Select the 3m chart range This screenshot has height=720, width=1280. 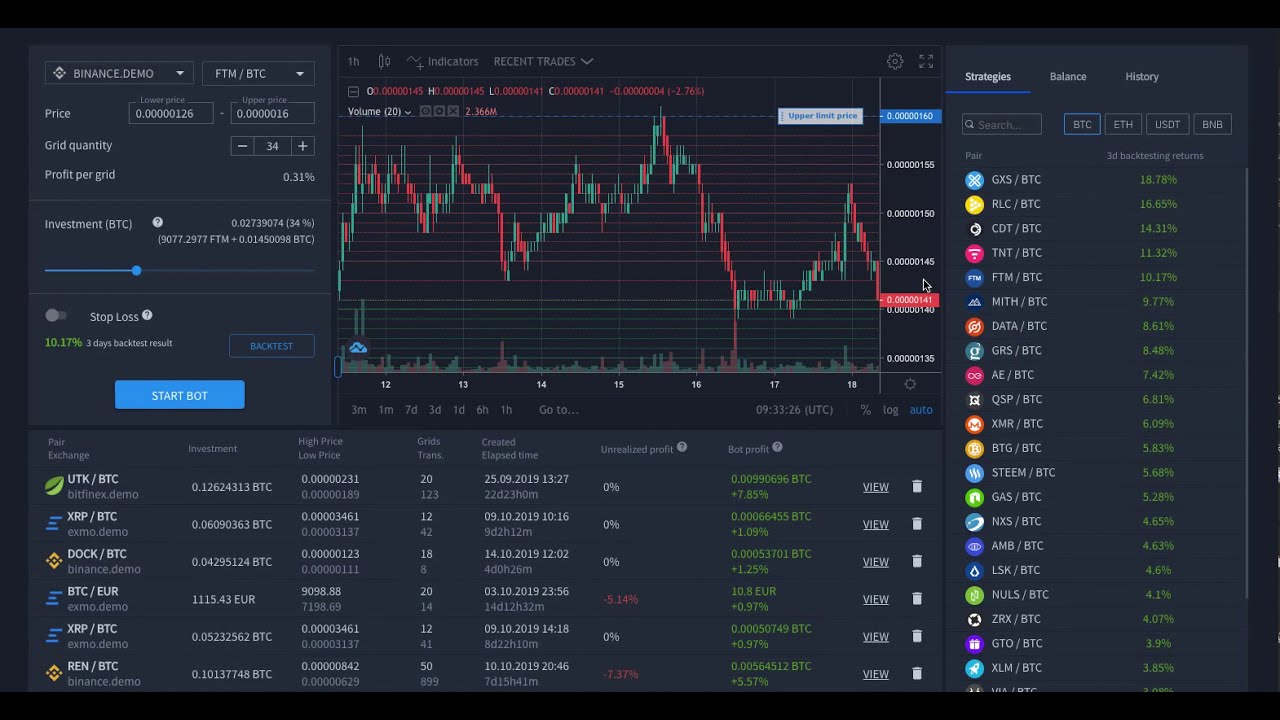(358, 410)
